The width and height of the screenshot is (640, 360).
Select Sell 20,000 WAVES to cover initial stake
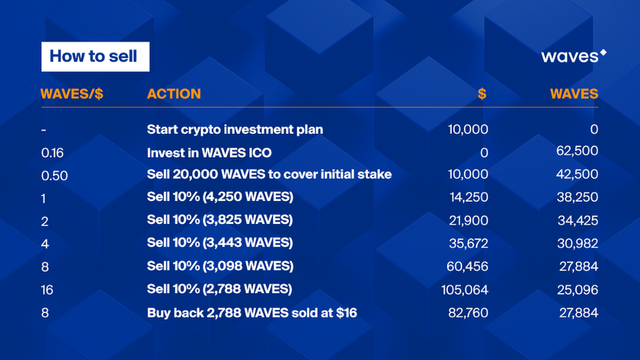[x=269, y=174]
